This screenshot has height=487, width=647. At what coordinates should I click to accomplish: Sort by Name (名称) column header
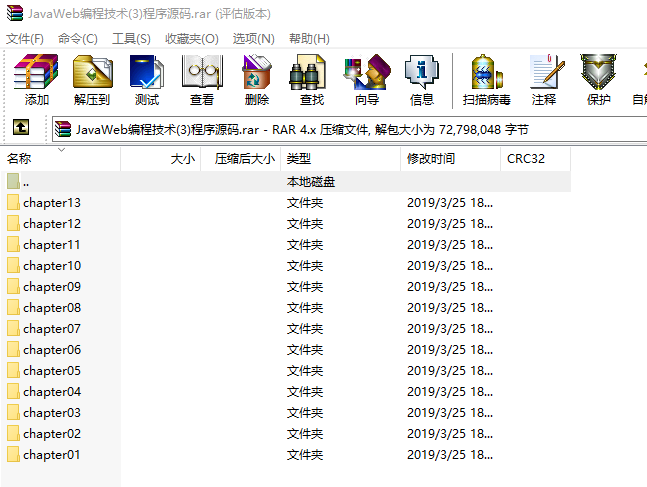[61, 158]
